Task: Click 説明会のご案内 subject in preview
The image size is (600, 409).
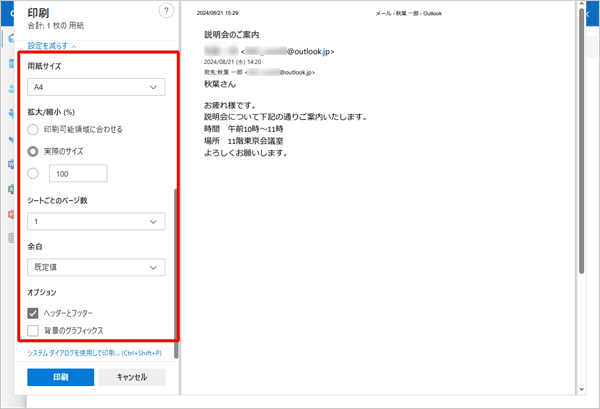Action: pyautogui.click(x=232, y=35)
